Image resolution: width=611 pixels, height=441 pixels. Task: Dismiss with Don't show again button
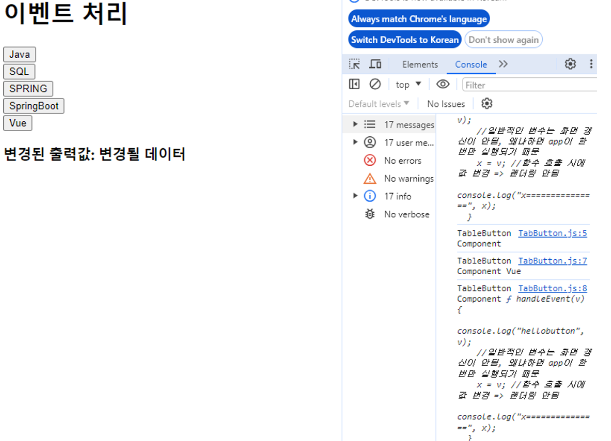[503, 40]
